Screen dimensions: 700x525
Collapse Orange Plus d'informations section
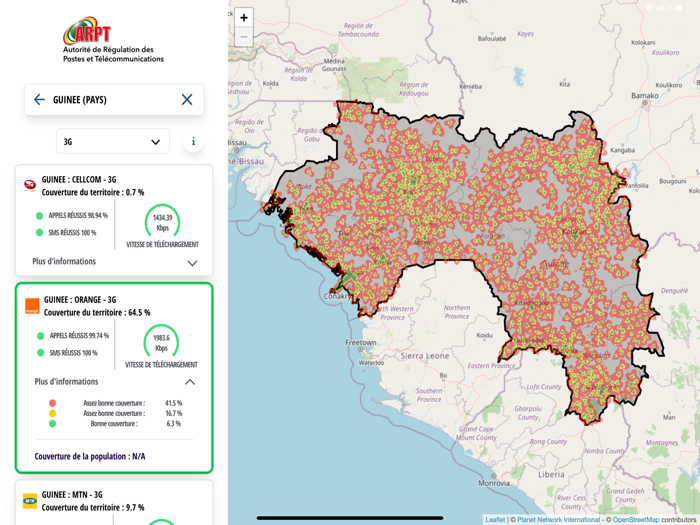(189, 382)
